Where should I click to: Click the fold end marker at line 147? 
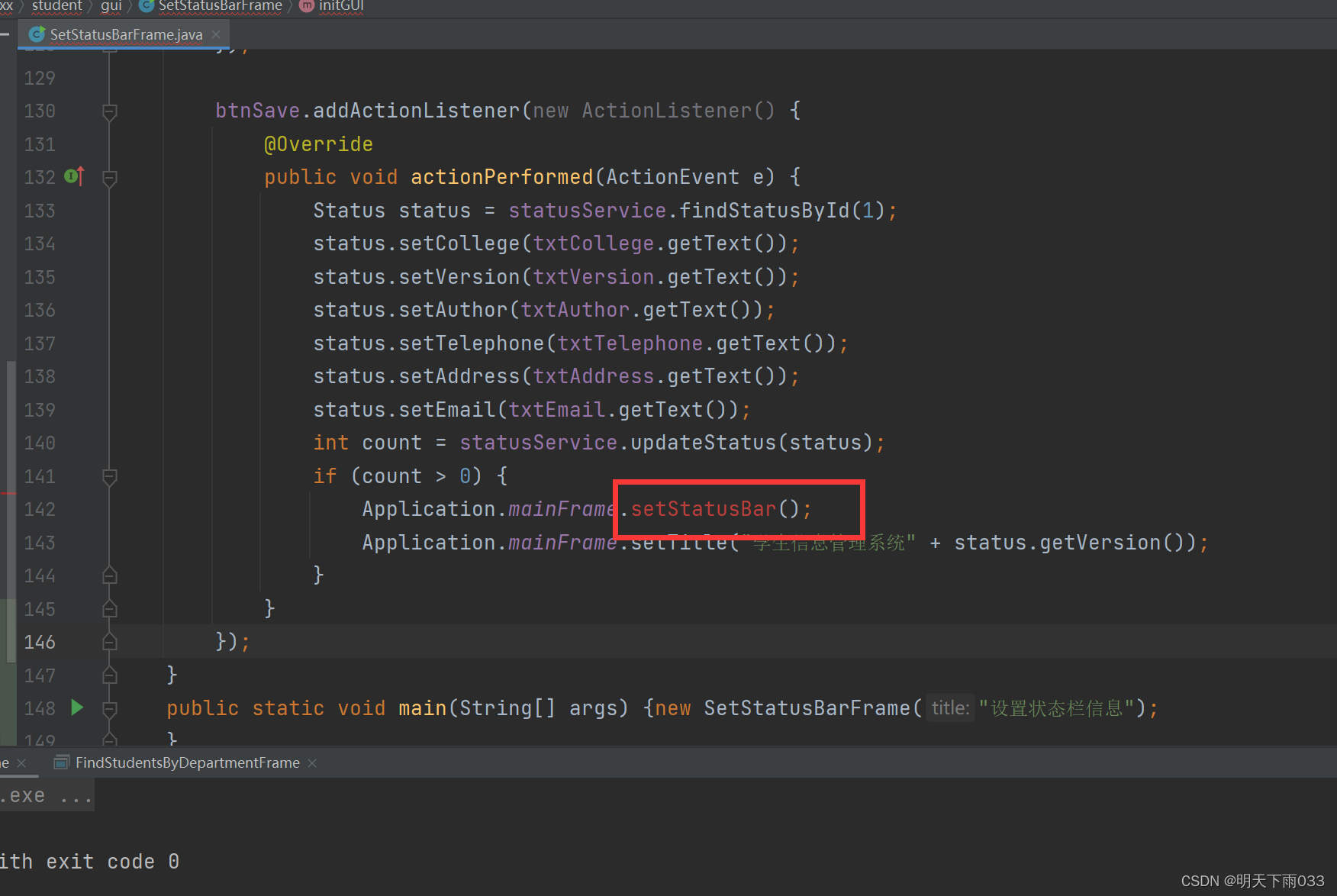pyautogui.click(x=110, y=675)
